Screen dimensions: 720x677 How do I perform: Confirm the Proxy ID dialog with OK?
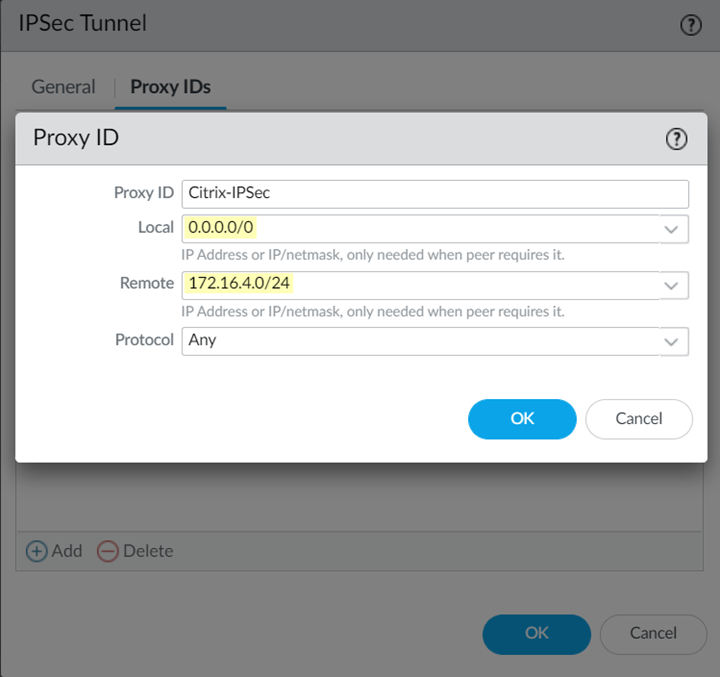[522, 419]
